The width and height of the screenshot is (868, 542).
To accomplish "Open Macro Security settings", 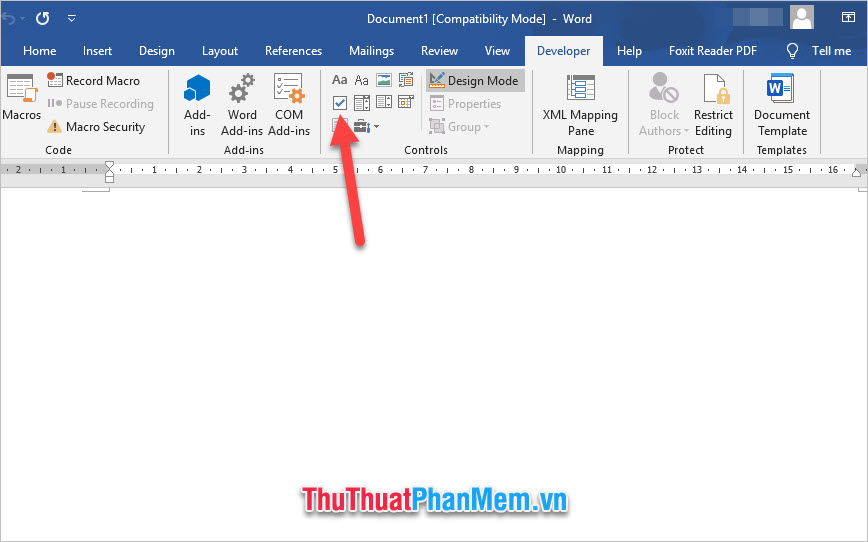I will pyautogui.click(x=96, y=127).
